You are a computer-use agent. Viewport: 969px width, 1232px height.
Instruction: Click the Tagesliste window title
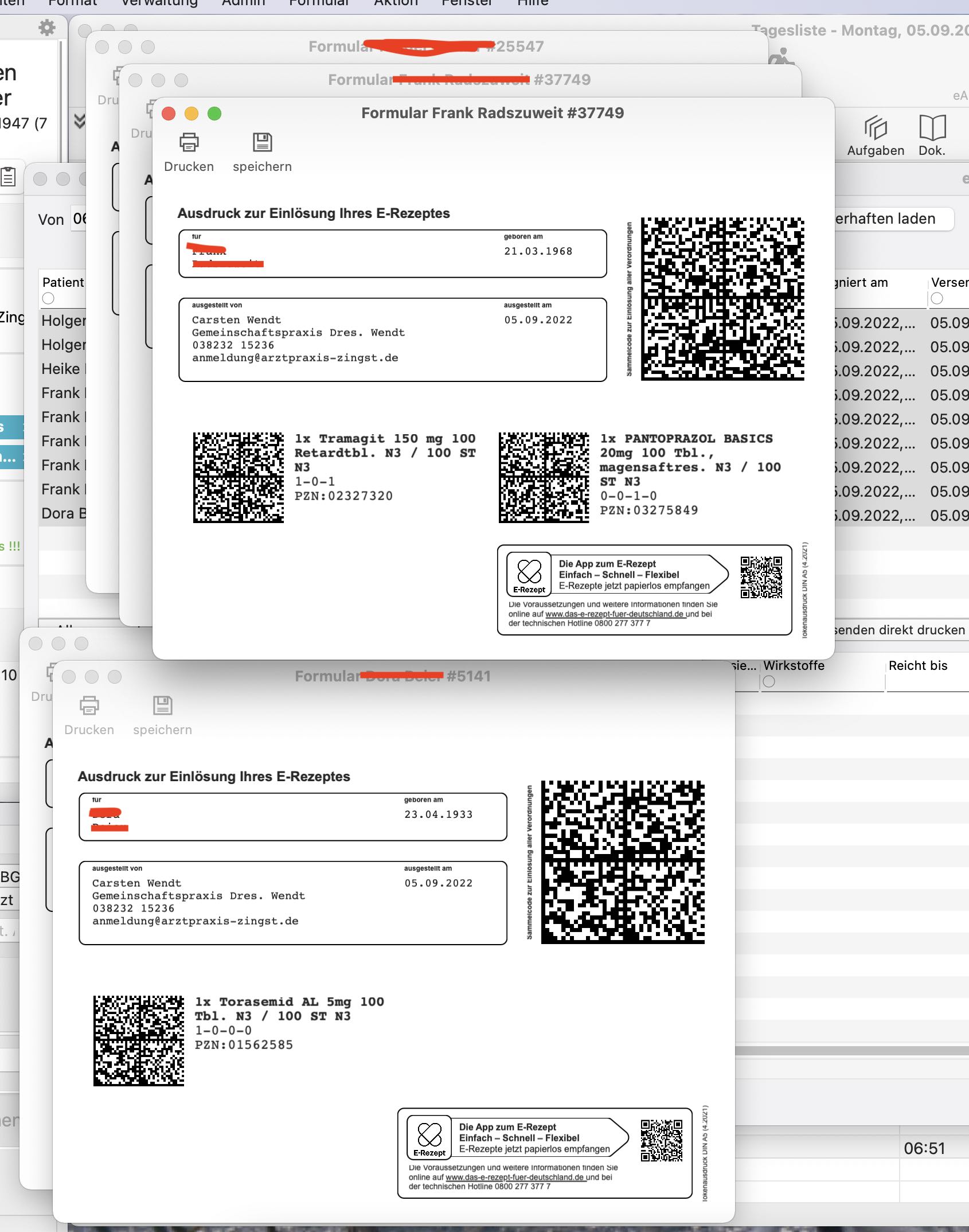[x=859, y=30]
